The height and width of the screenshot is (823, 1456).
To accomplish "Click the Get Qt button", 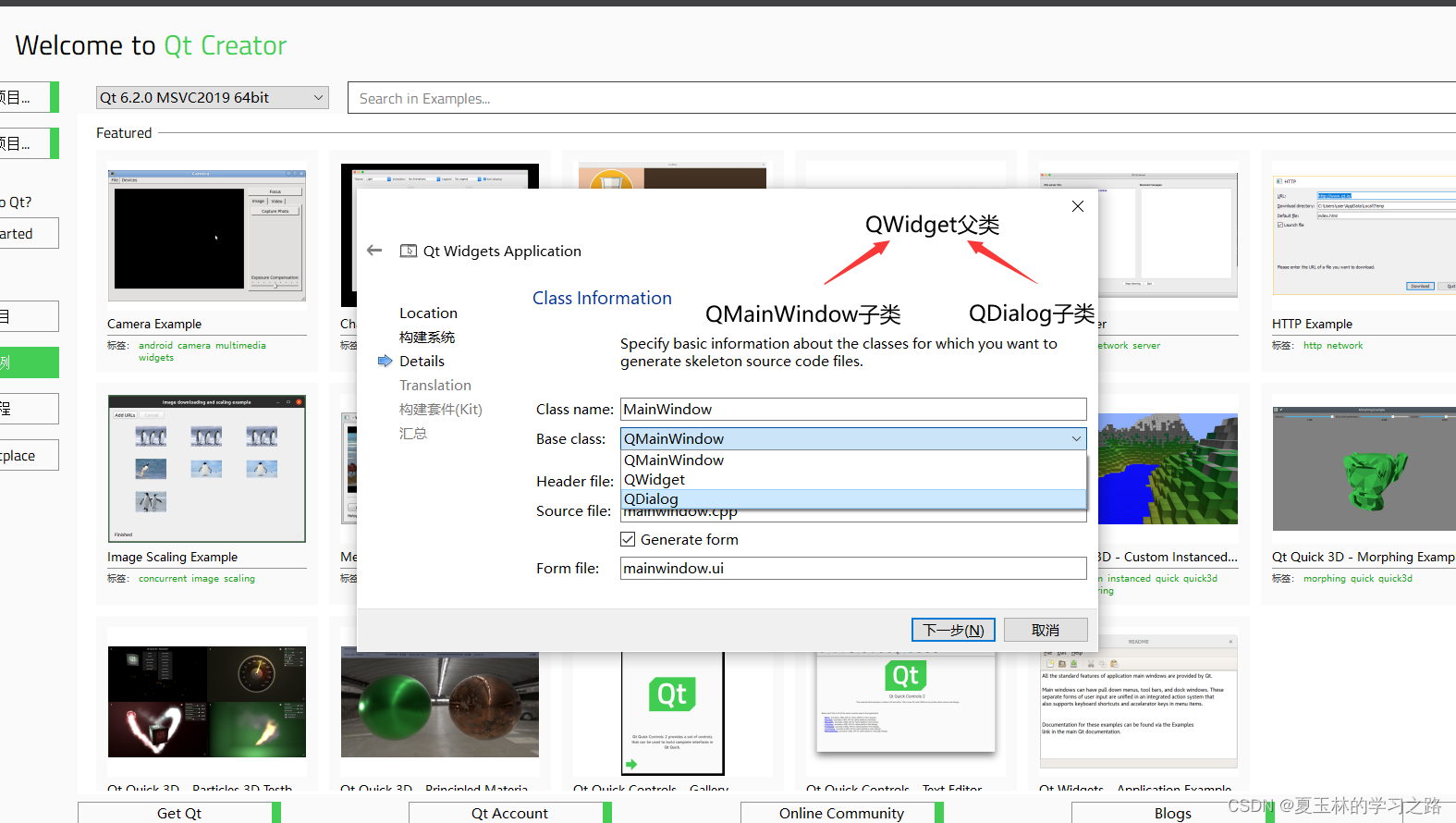I will pos(179,813).
